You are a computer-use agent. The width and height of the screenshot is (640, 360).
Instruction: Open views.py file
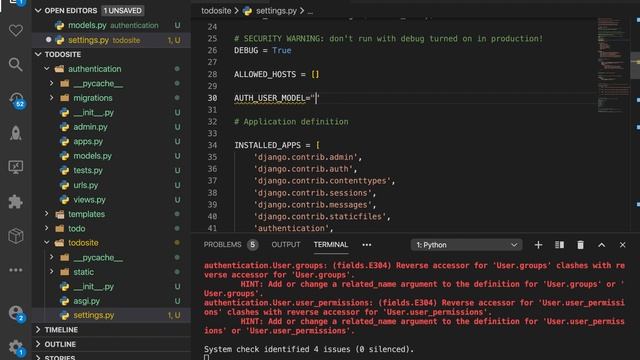click(x=89, y=200)
